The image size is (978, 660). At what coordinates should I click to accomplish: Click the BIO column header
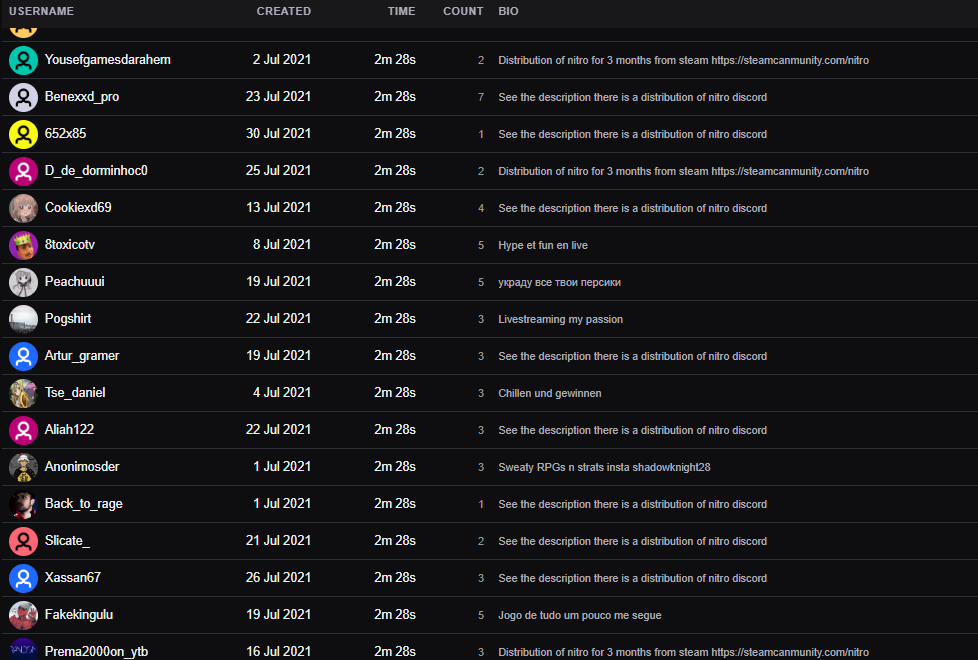tap(508, 11)
